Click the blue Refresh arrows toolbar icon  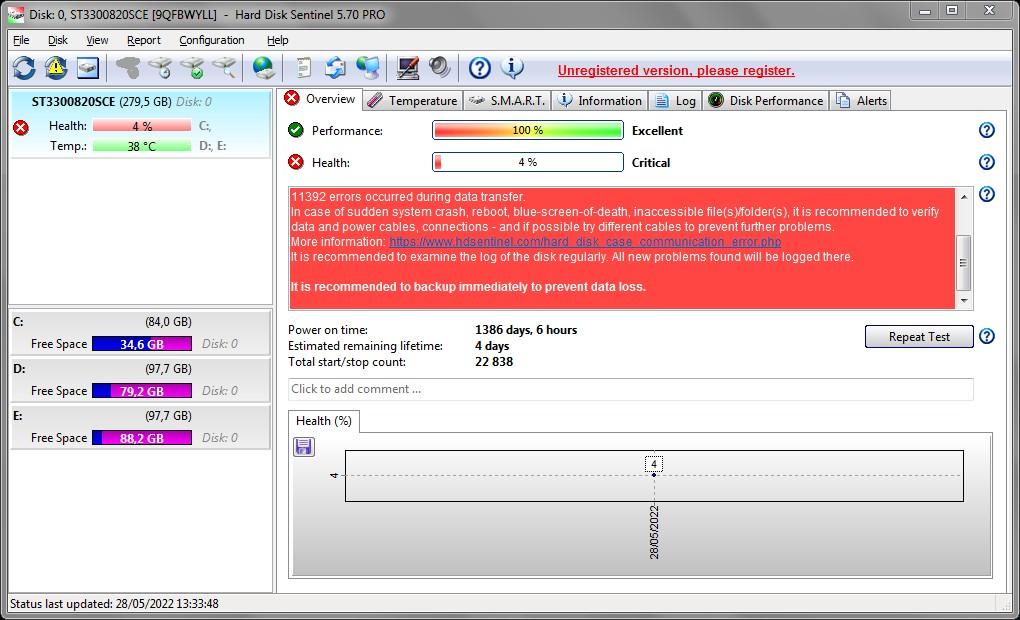click(24, 68)
